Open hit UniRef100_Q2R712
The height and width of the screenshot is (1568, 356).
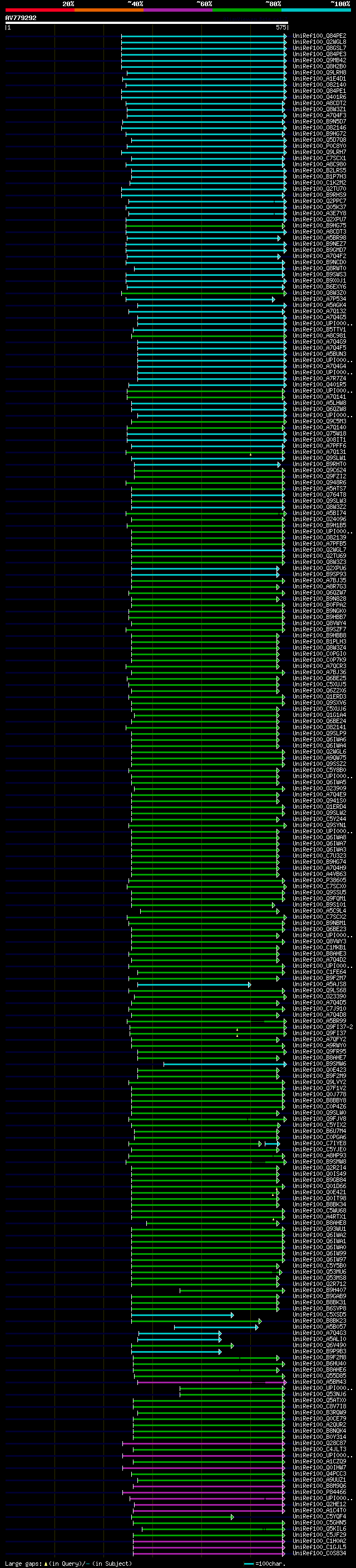coord(319,1284)
